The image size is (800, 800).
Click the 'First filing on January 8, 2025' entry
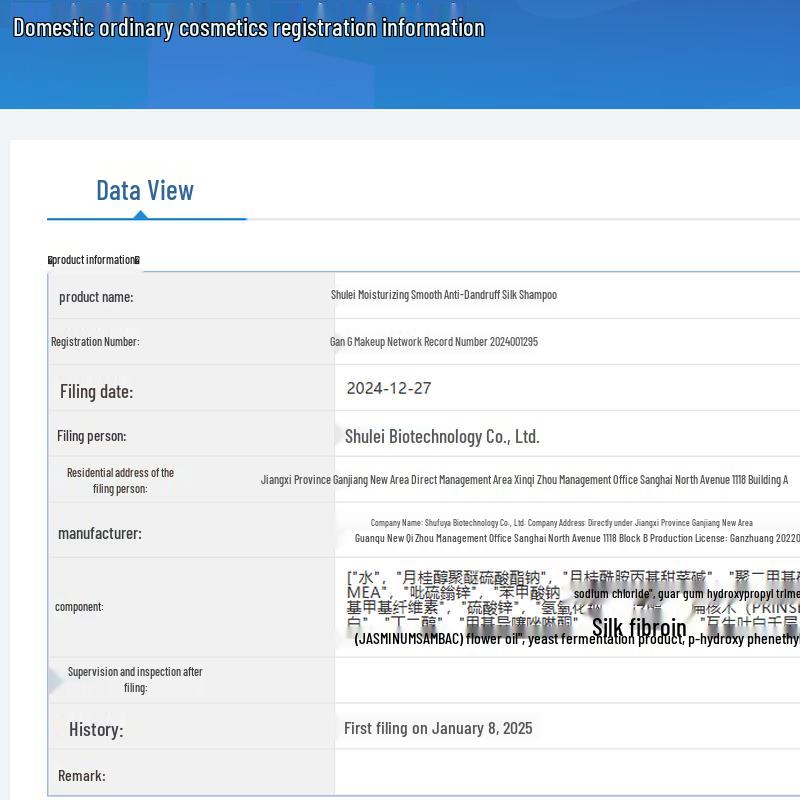tap(438, 728)
